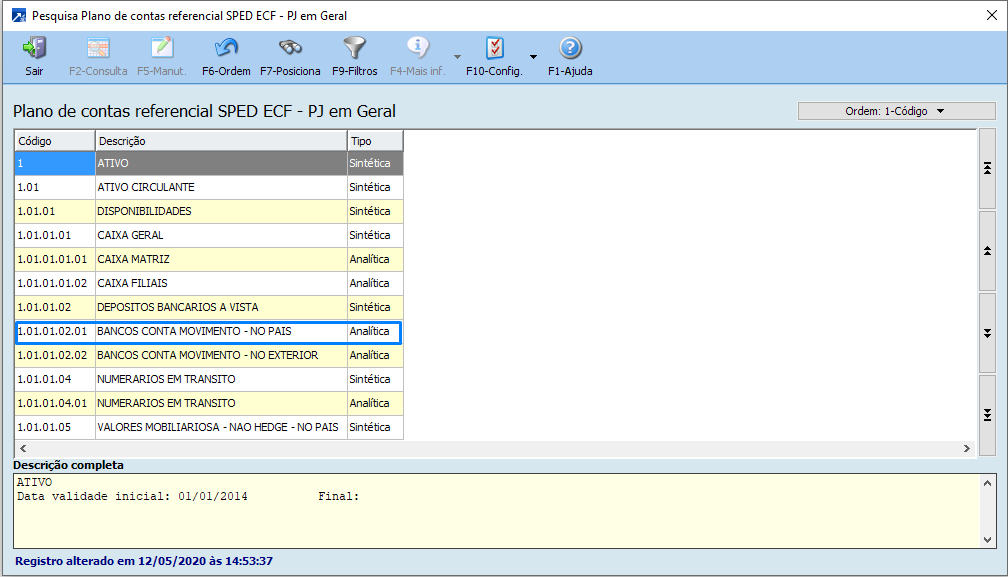Select the DISPONIBILIDADES account row
Image resolution: width=1008 pixels, height=577 pixels.
click(x=220, y=211)
